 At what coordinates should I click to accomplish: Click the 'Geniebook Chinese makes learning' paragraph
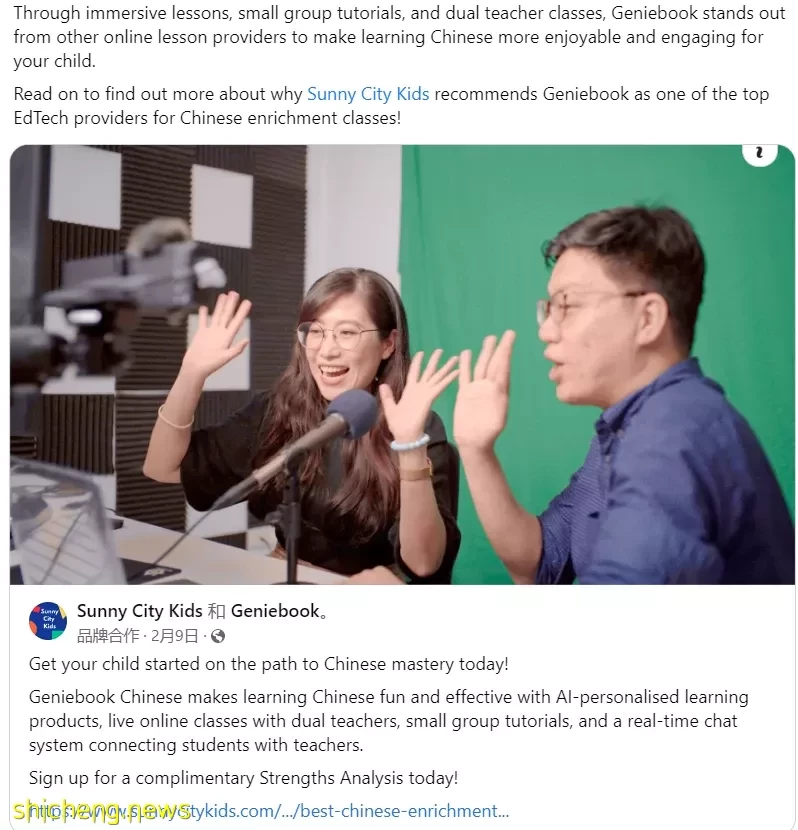[x=388, y=721]
